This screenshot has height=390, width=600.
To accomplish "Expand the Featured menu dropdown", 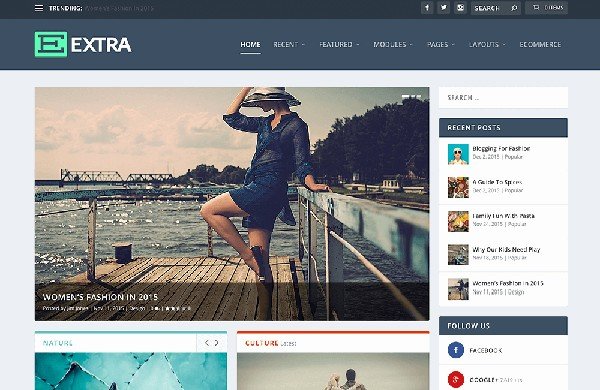I will click(339, 44).
